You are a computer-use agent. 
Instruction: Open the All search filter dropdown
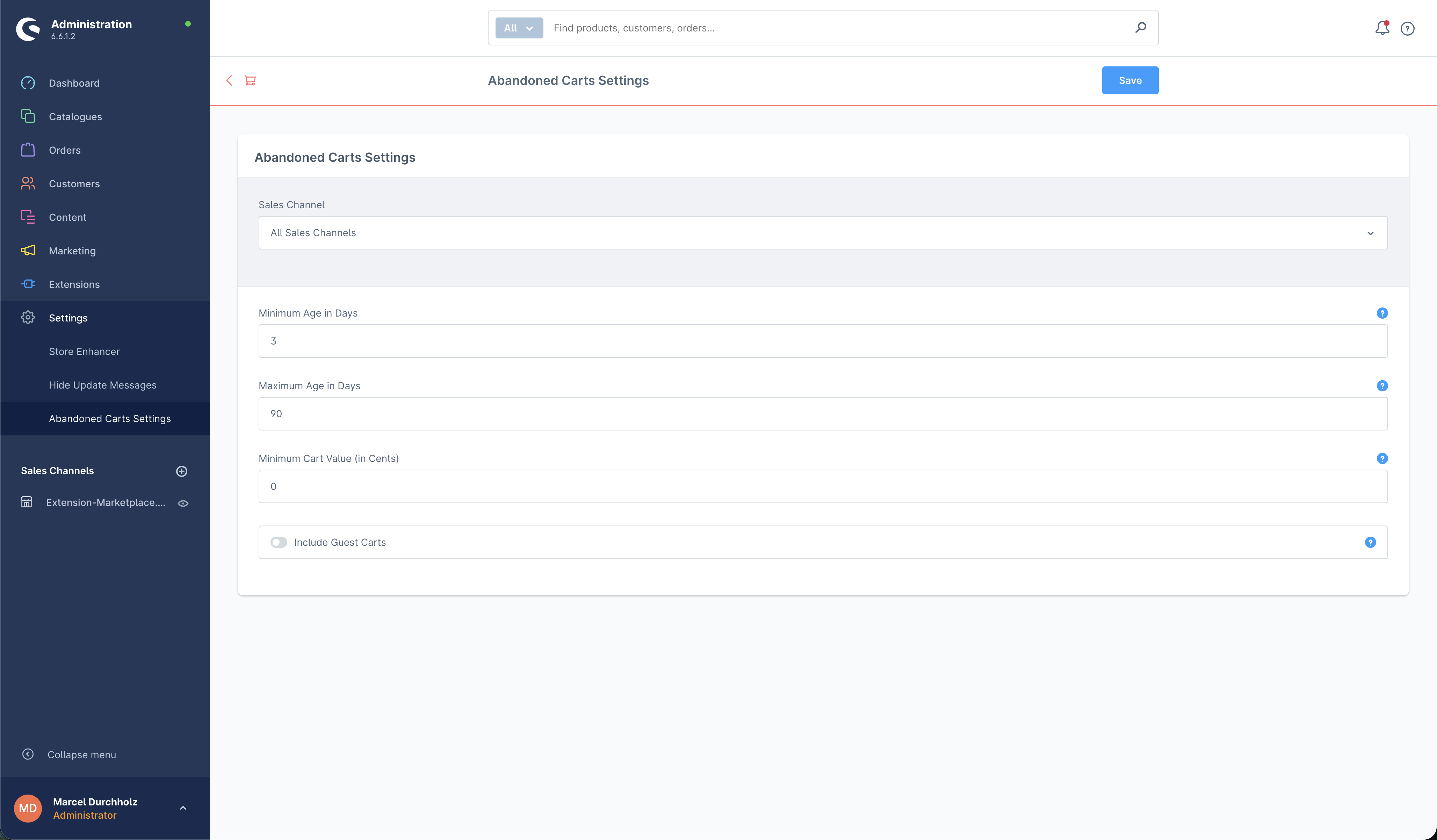tap(519, 28)
